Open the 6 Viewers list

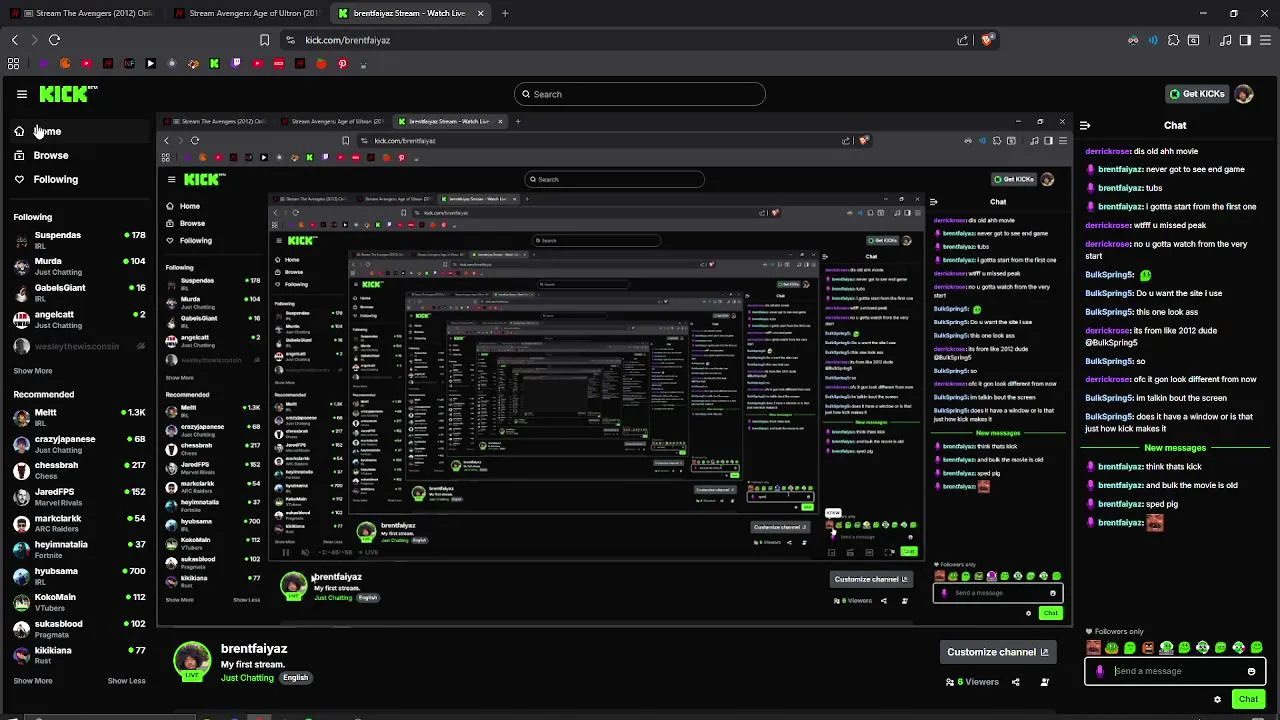click(x=972, y=682)
